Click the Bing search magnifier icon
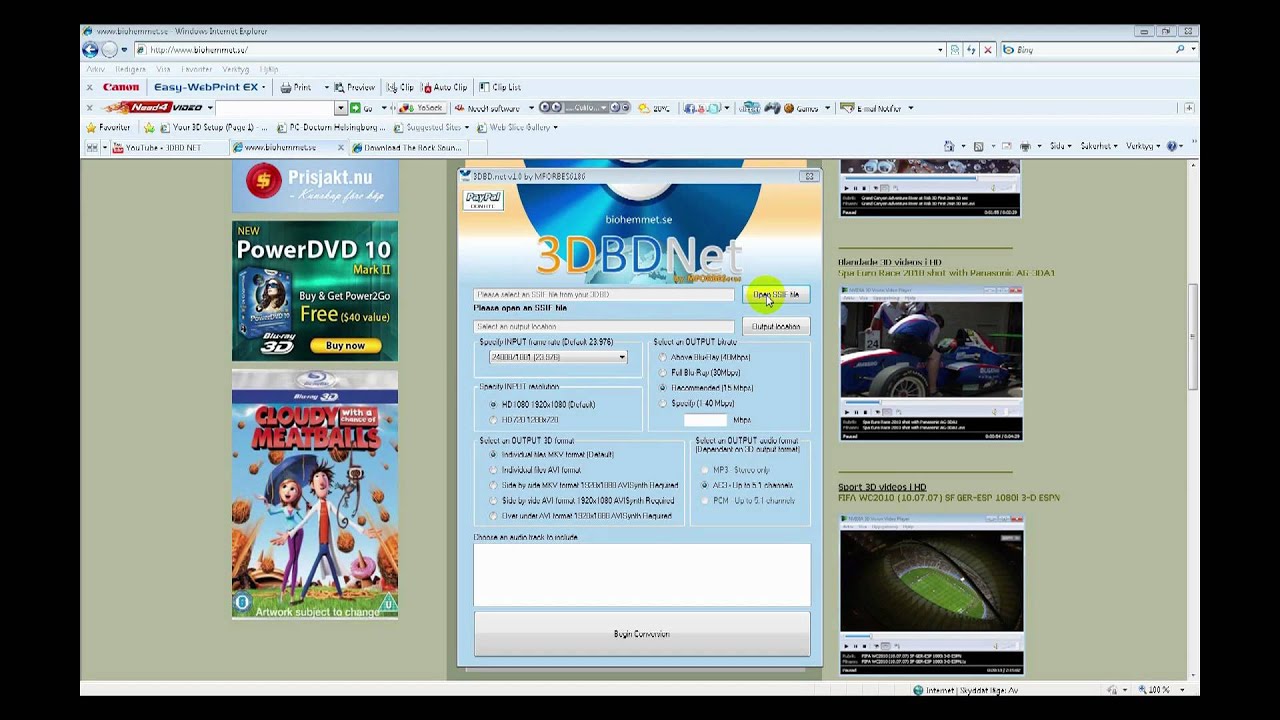The height and width of the screenshot is (720, 1280). coord(1180,49)
